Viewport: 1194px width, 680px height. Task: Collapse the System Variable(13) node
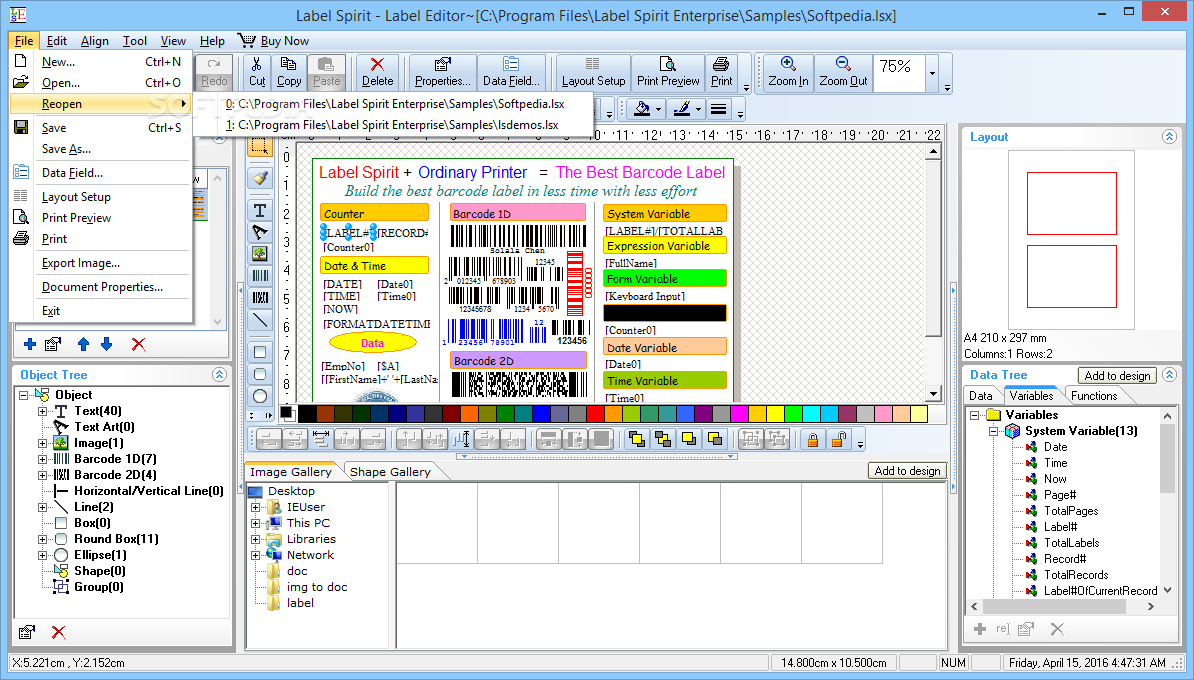click(x=993, y=431)
